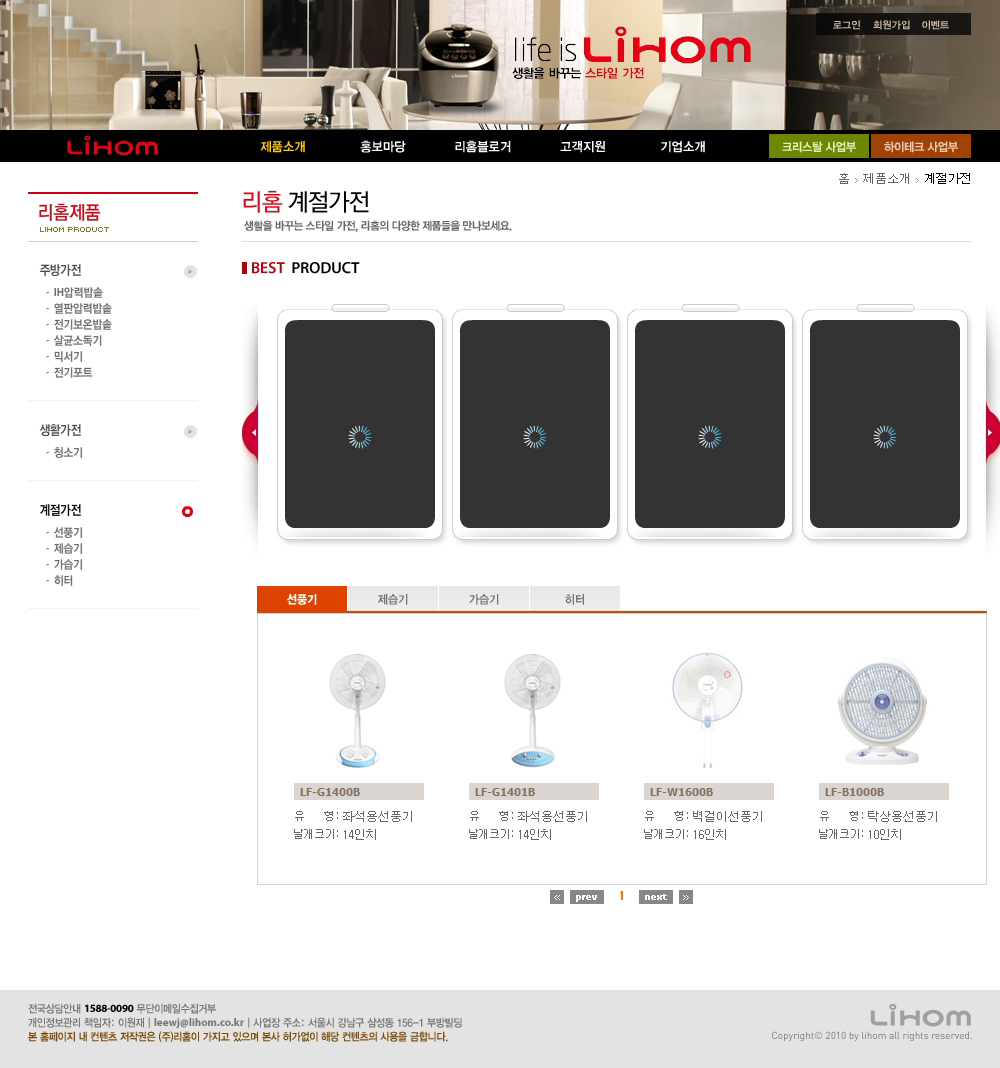Click the red right carousel arrow

tap(993, 433)
